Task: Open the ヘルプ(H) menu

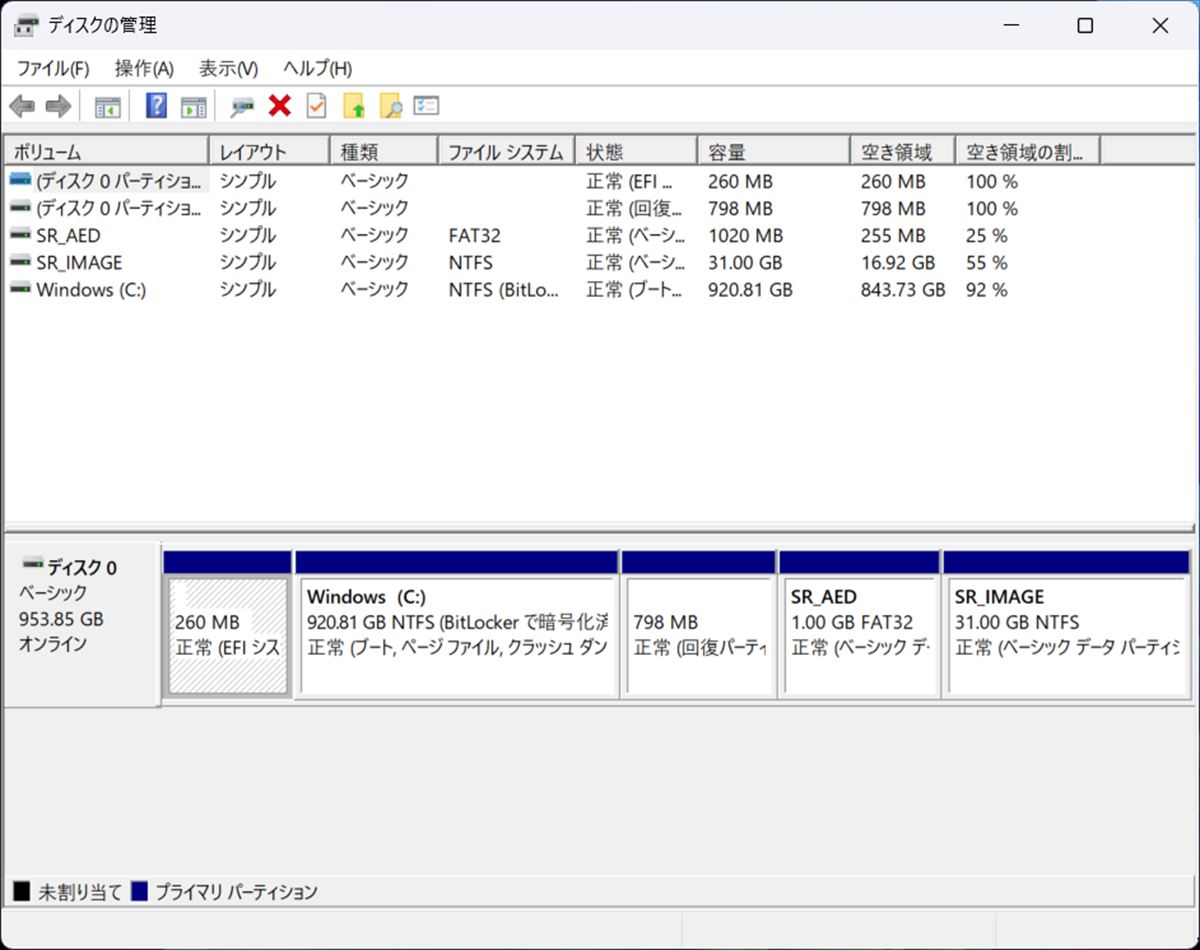Action: click(x=317, y=68)
